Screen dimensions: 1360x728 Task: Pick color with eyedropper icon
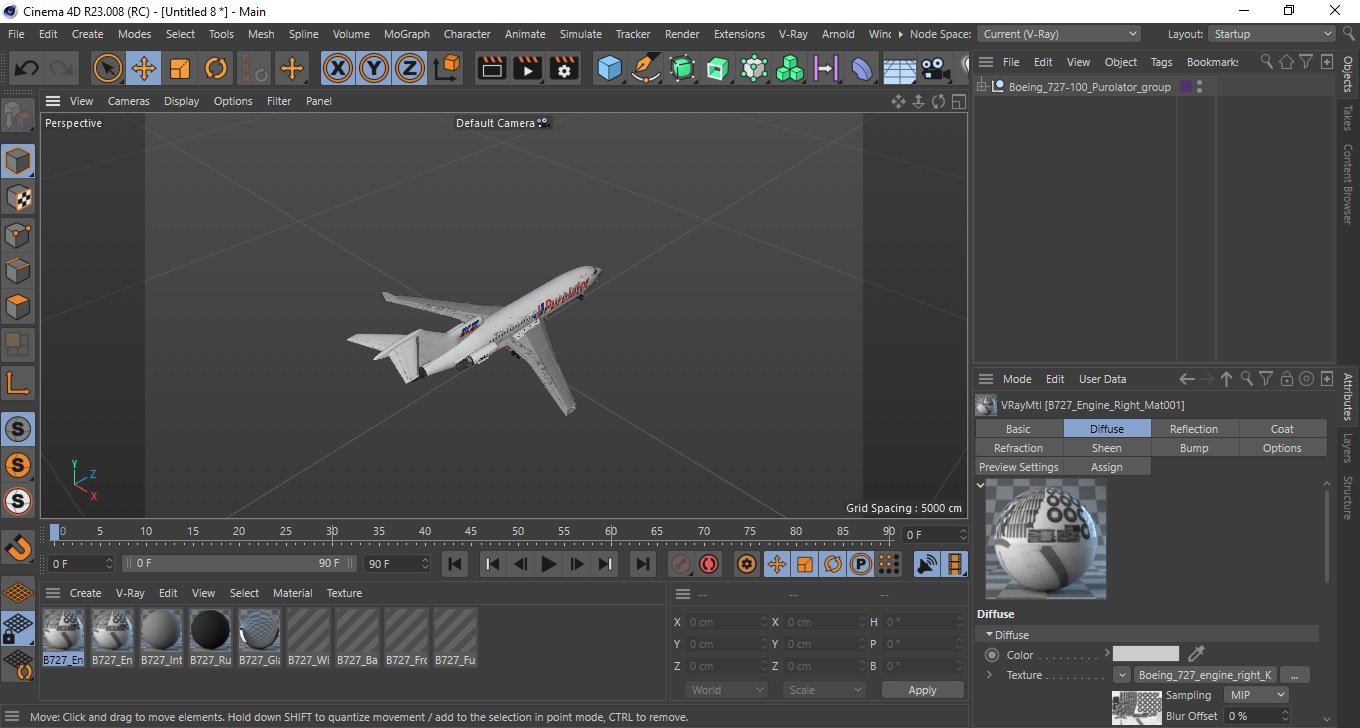pos(1196,654)
